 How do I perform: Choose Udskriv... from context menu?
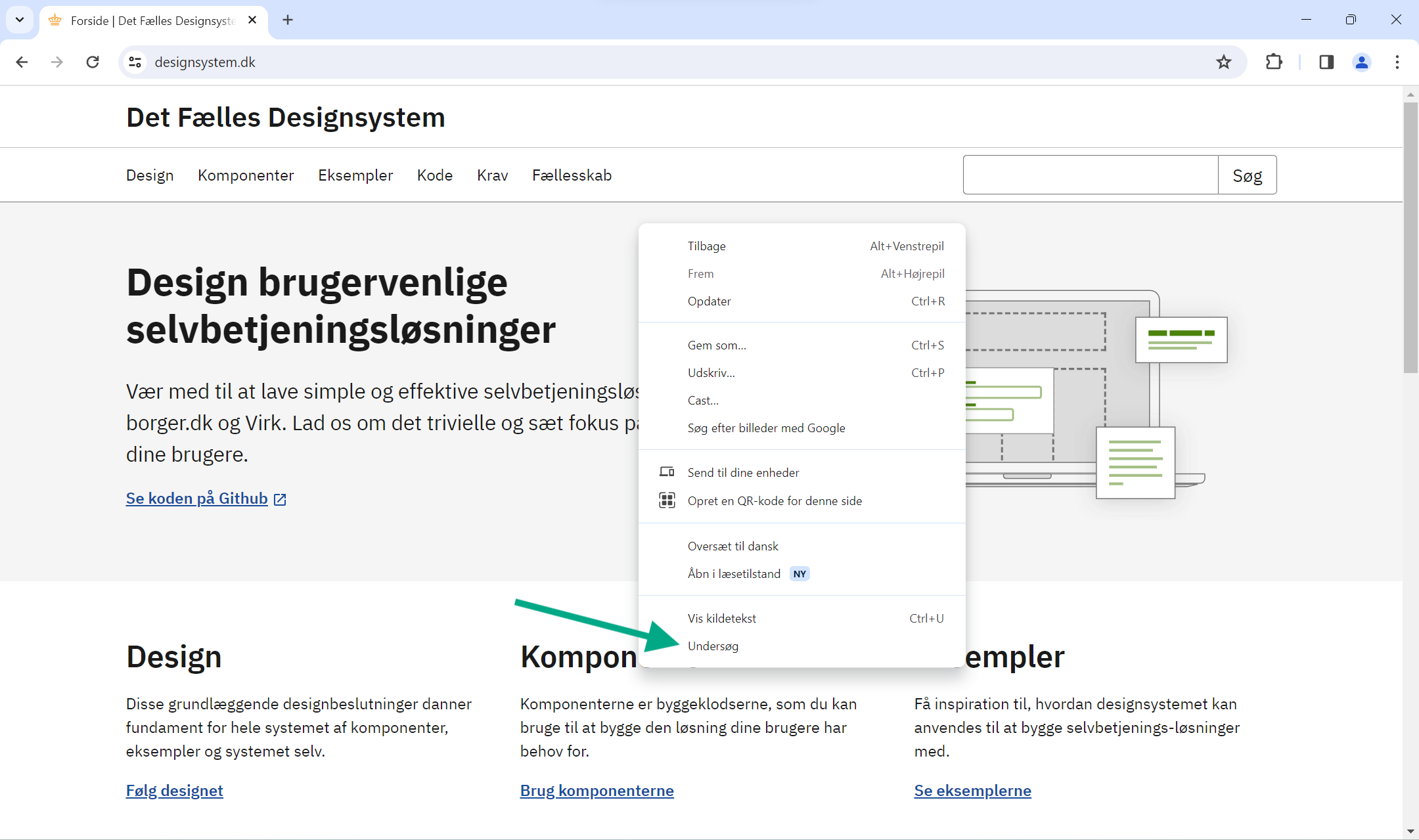pyautogui.click(x=801, y=373)
